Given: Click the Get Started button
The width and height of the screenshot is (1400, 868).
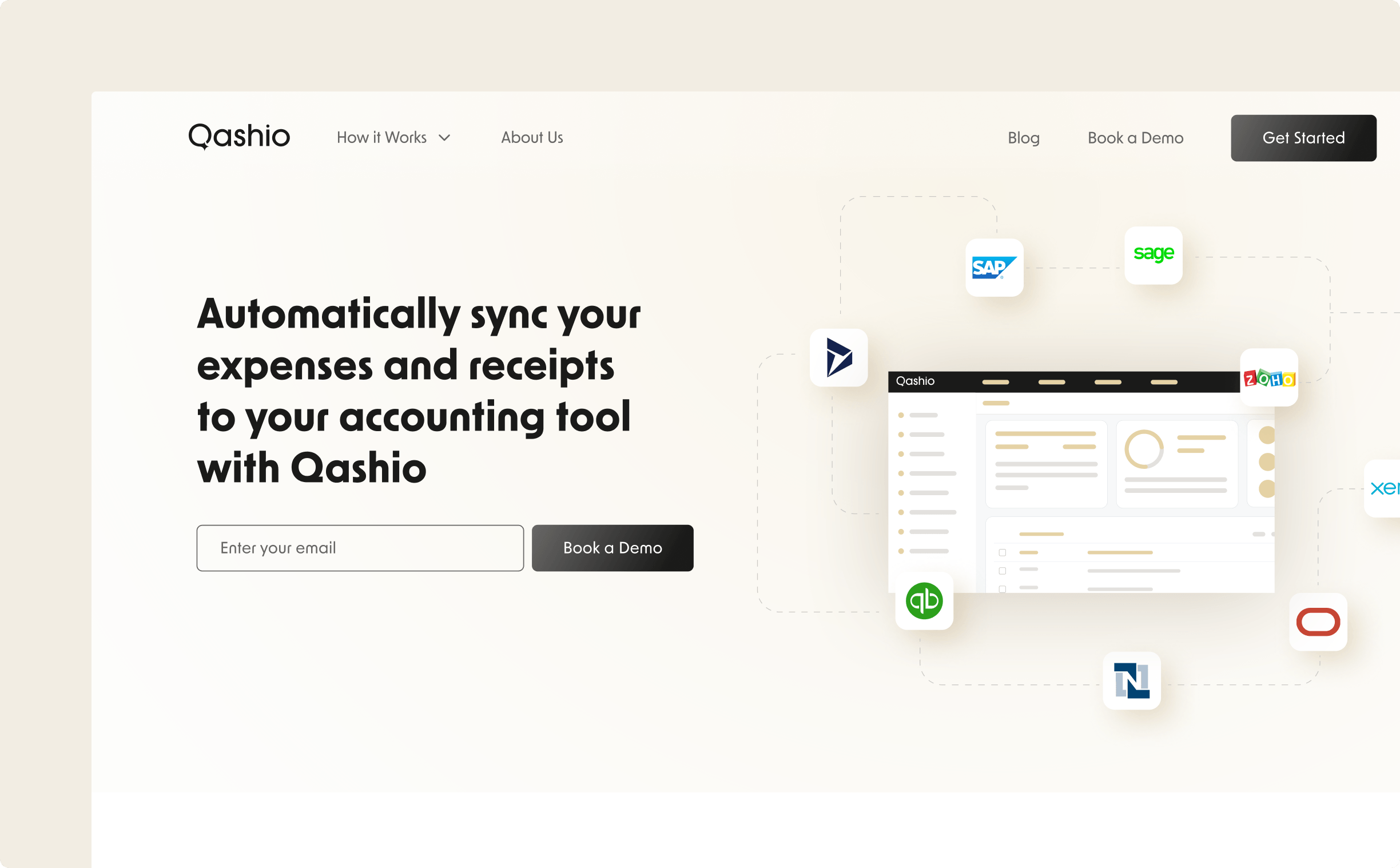Looking at the screenshot, I should pos(1303,137).
